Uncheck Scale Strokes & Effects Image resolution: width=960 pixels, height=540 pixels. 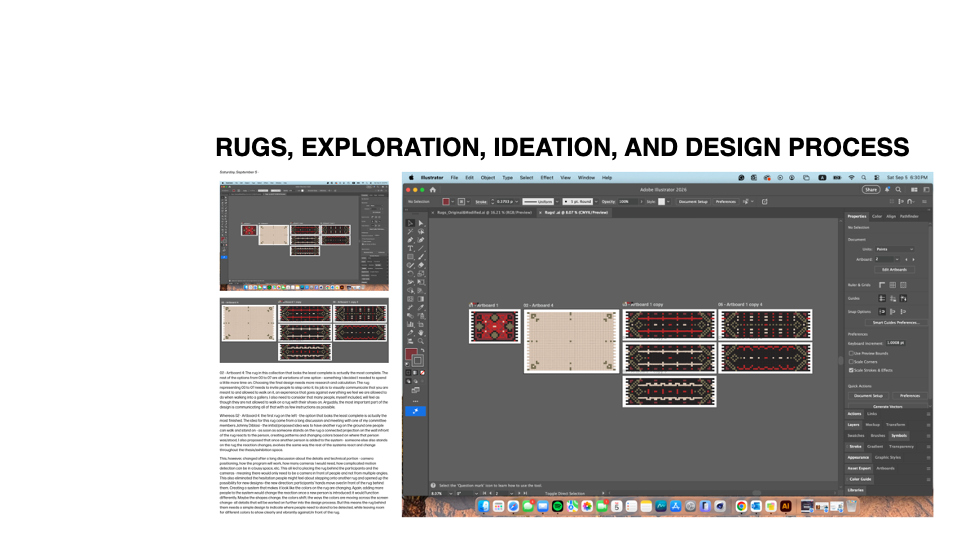851,370
